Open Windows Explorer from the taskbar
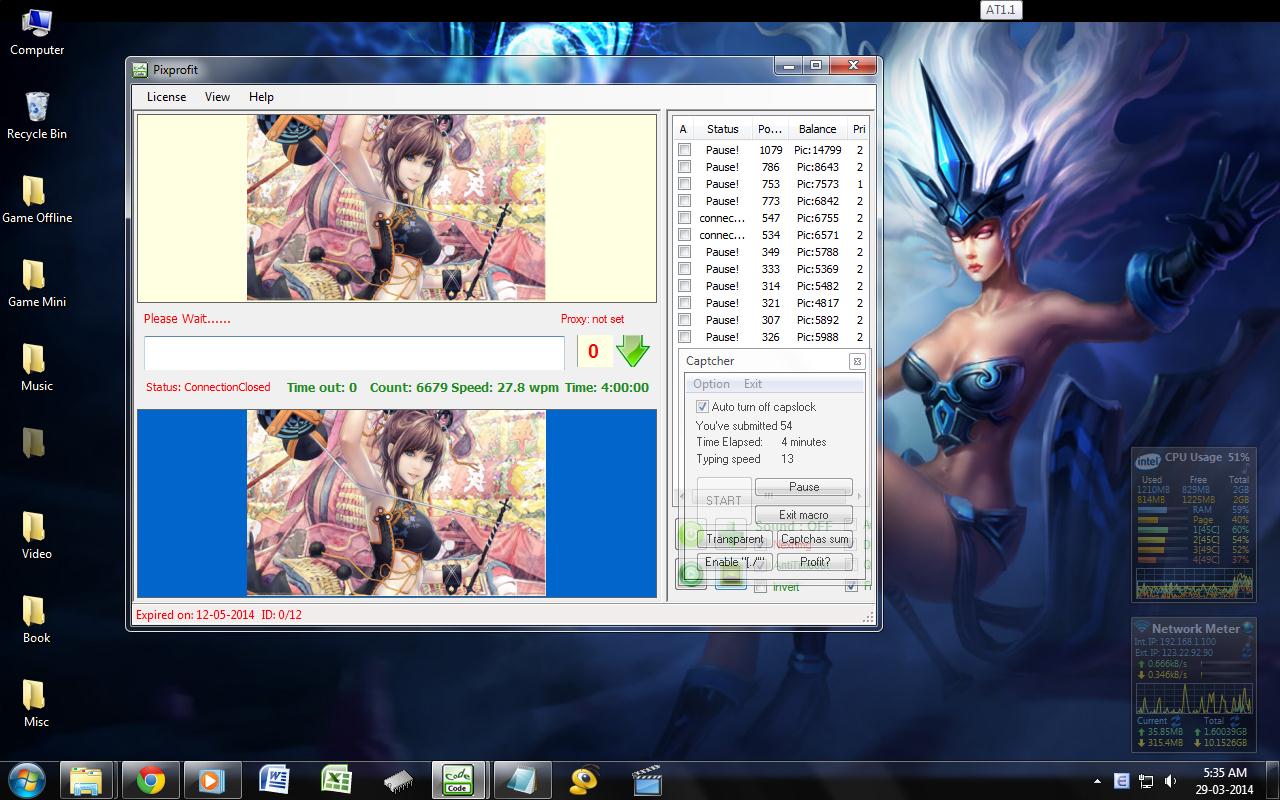 [86, 780]
